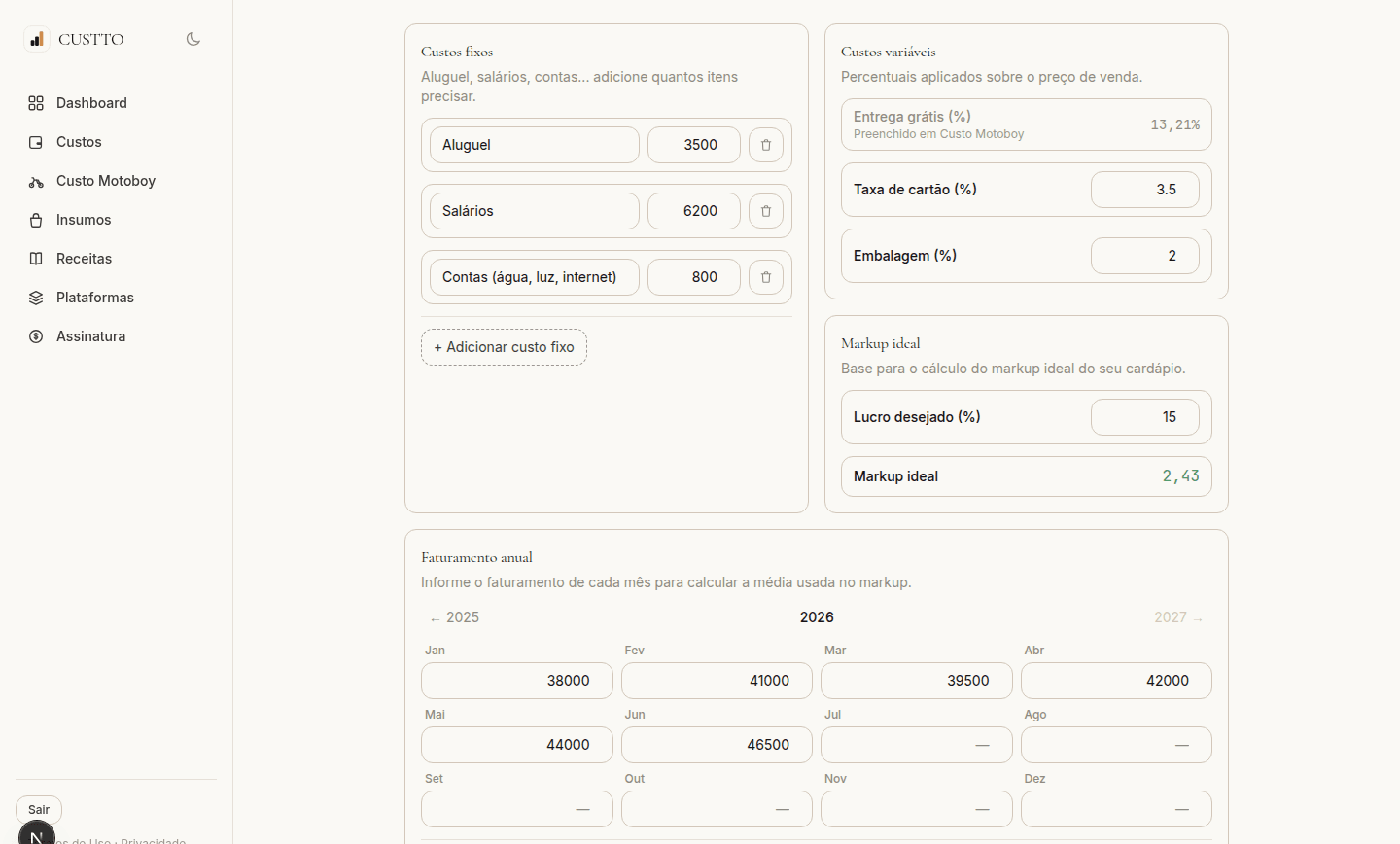1400x844 pixels.
Task: Click the empty Dez revenue field
Action: click(x=1116, y=809)
